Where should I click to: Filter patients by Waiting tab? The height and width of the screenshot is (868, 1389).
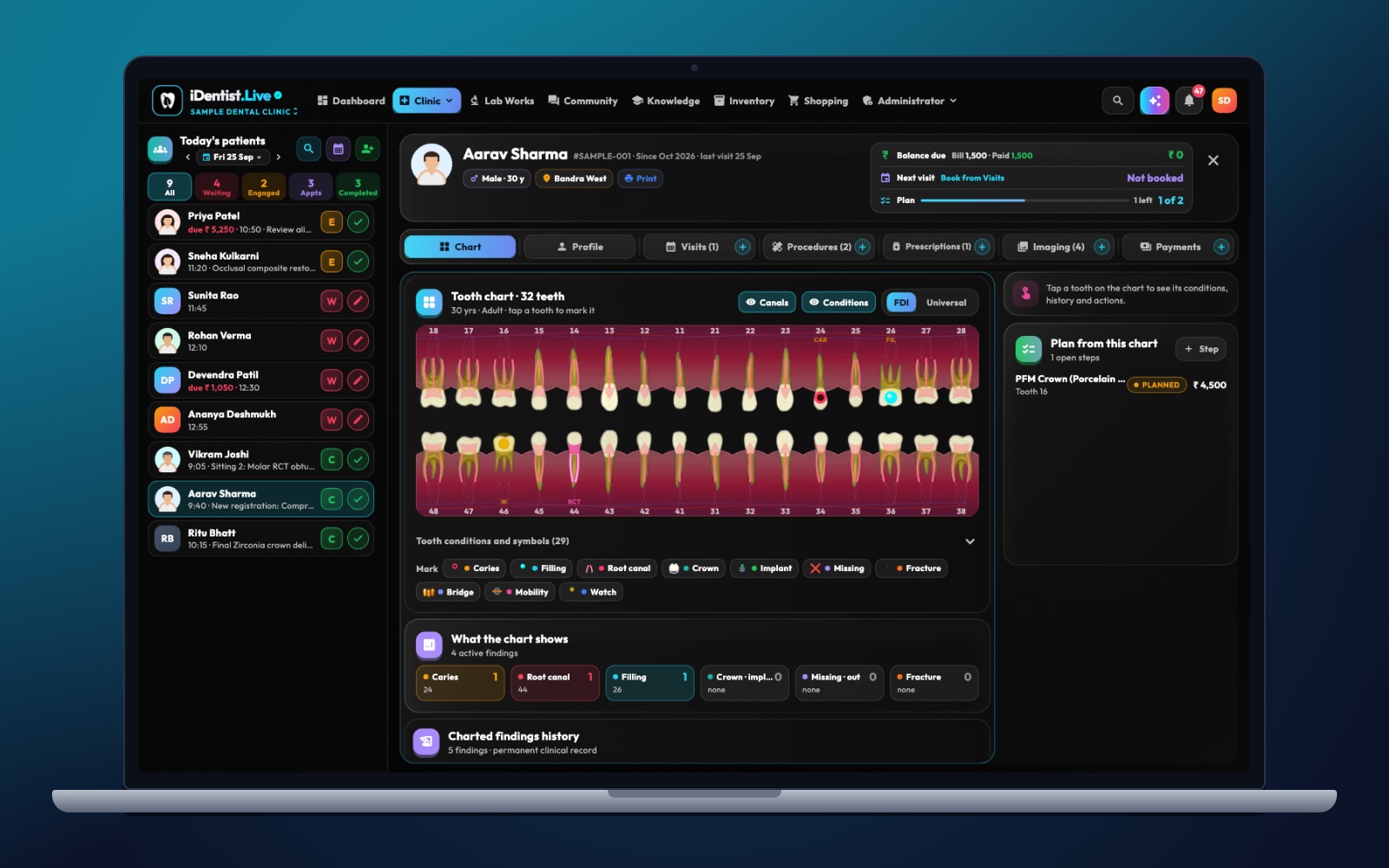coord(217,187)
